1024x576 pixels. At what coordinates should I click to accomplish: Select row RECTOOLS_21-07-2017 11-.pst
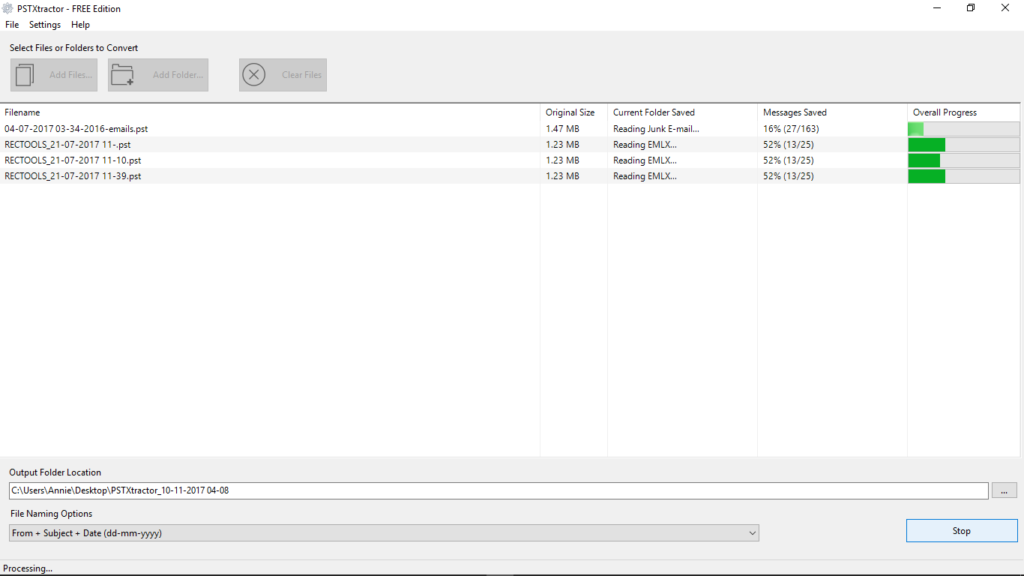pyautogui.click(x=509, y=144)
